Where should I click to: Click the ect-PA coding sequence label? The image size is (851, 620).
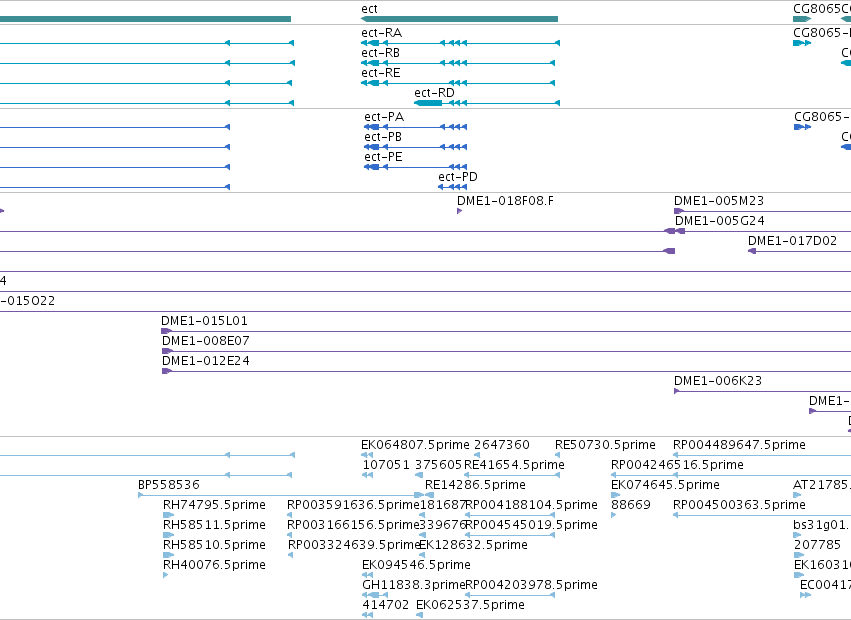pos(384,117)
